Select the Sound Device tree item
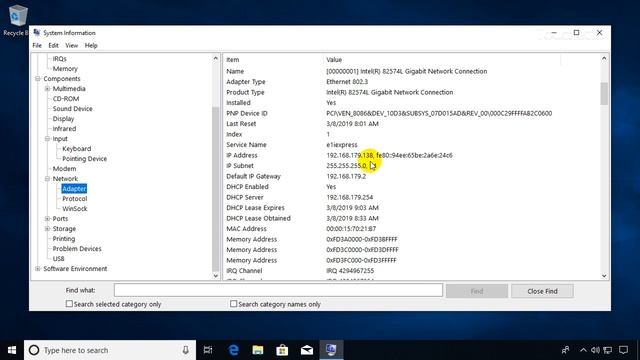This screenshot has height=360, width=640. pyautogui.click(x=73, y=109)
